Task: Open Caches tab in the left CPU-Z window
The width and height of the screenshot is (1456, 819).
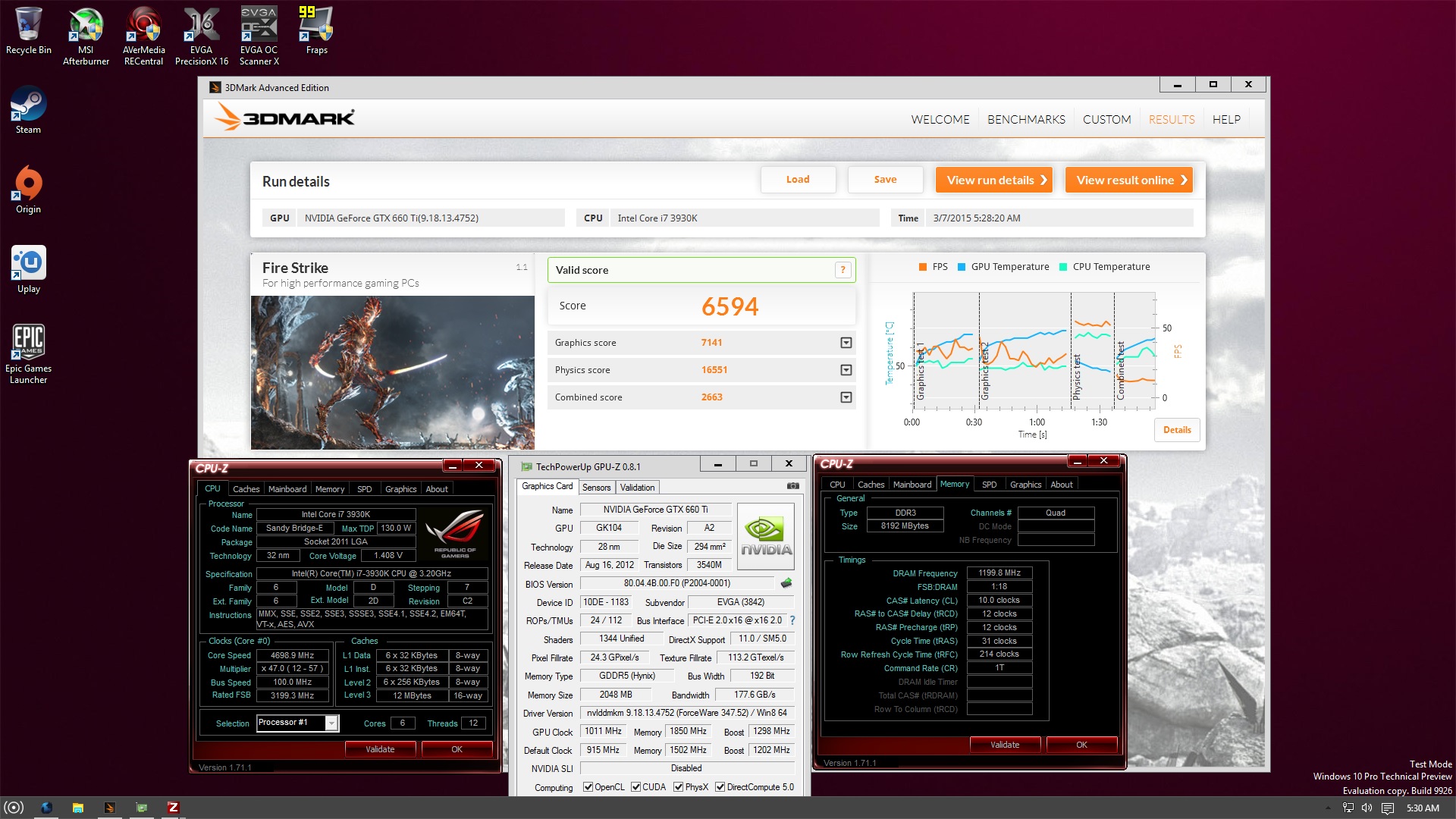Action: (x=246, y=489)
